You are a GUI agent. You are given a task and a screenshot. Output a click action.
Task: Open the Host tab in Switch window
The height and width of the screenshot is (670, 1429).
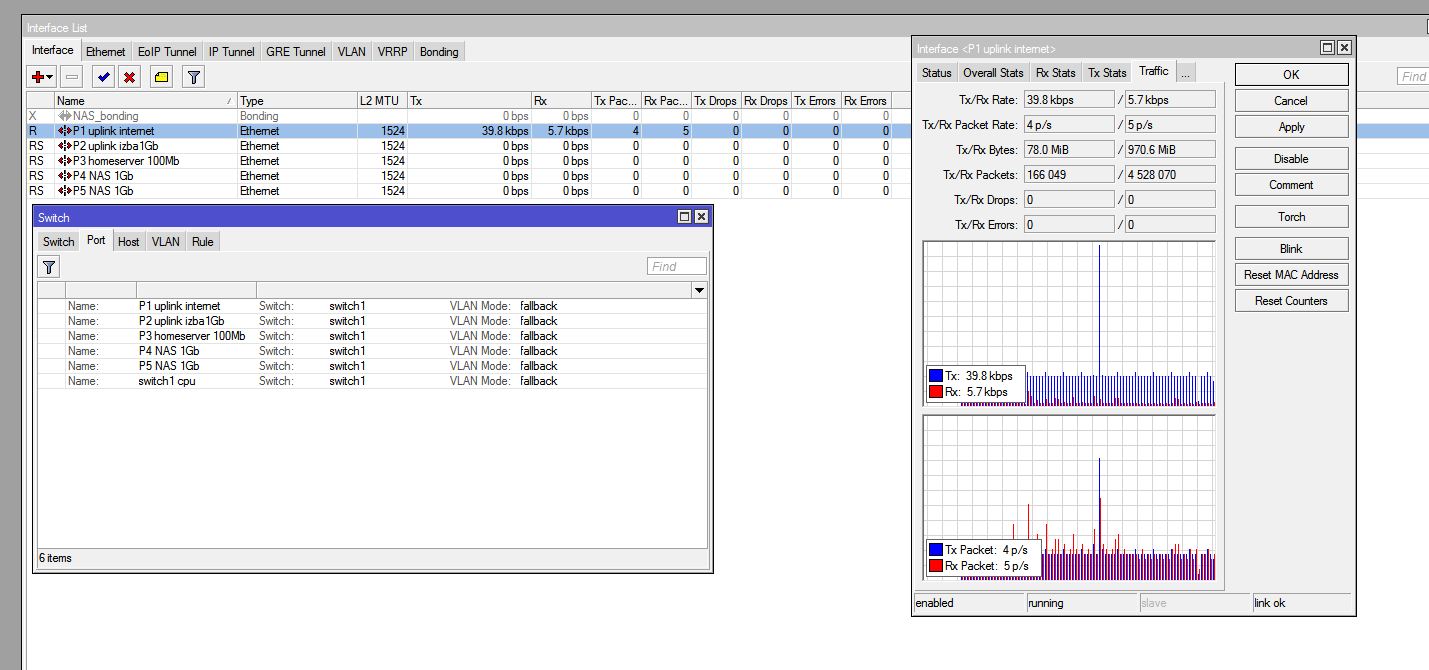pos(128,241)
